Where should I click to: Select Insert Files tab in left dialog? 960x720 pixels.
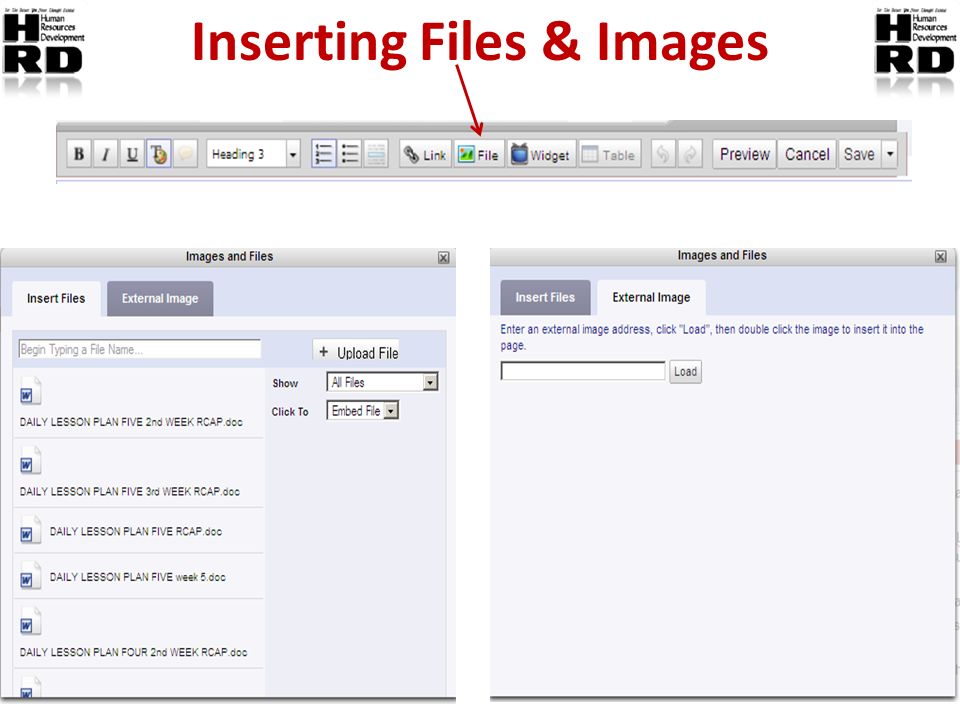coord(56,298)
